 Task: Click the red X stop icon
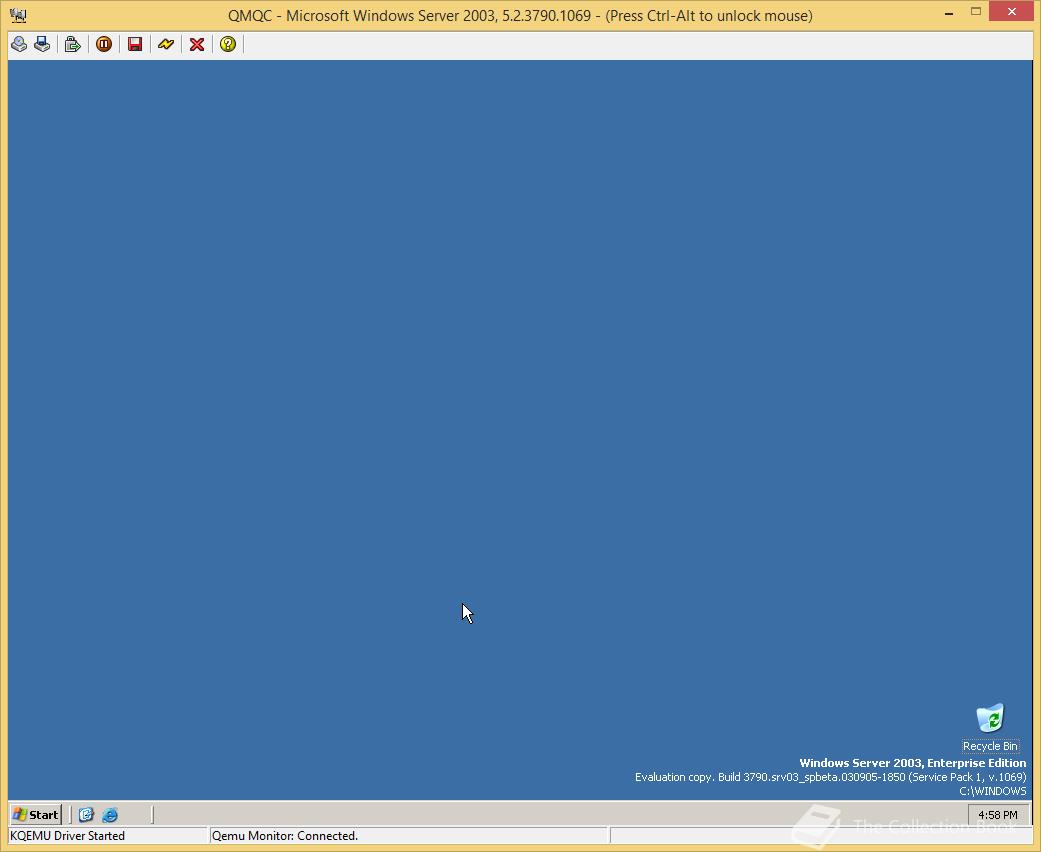pyautogui.click(x=197, y=44)
